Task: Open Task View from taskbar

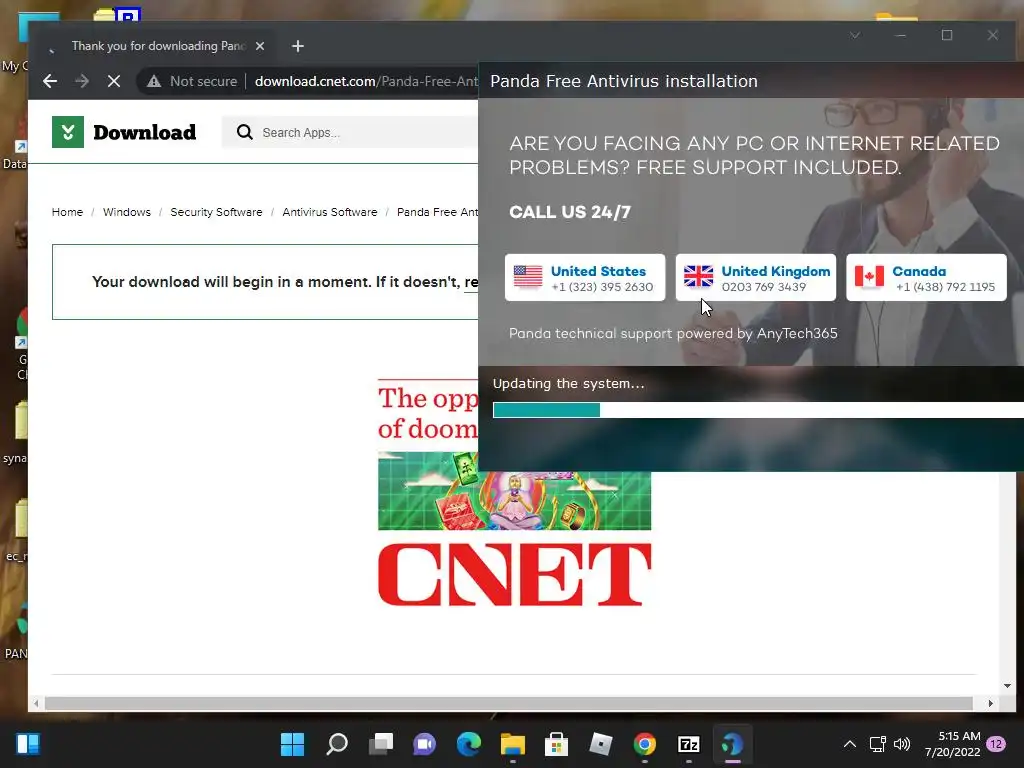Action: (x=381, y=744)
